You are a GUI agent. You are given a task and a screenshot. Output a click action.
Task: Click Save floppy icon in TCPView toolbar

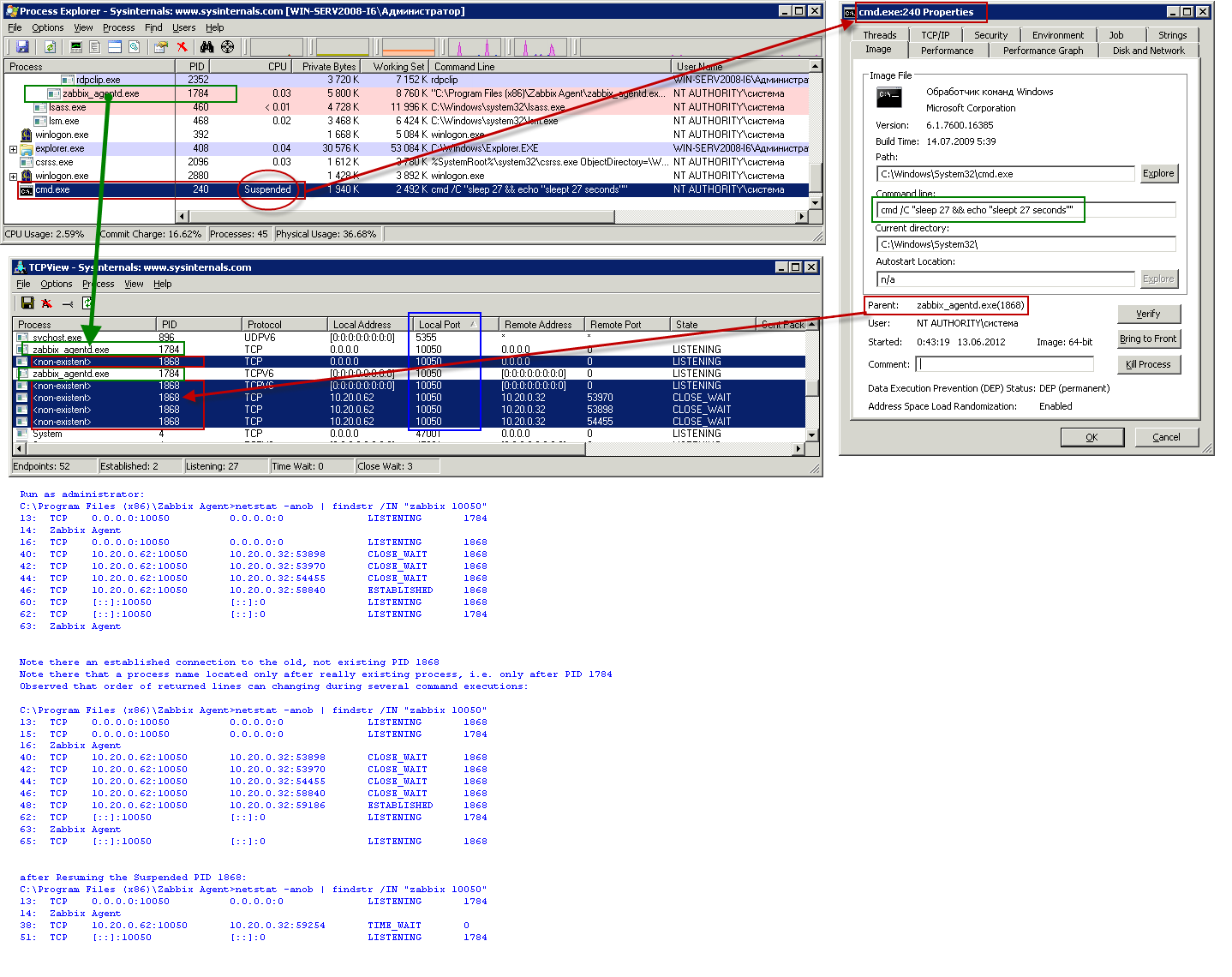click(27, 303)
